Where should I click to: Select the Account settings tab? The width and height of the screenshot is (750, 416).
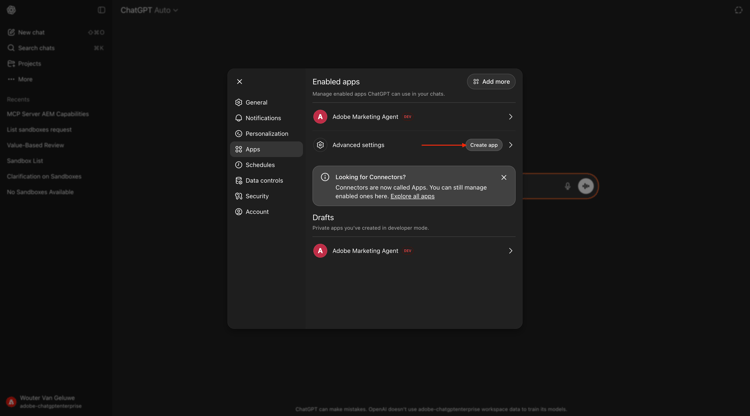266,212
